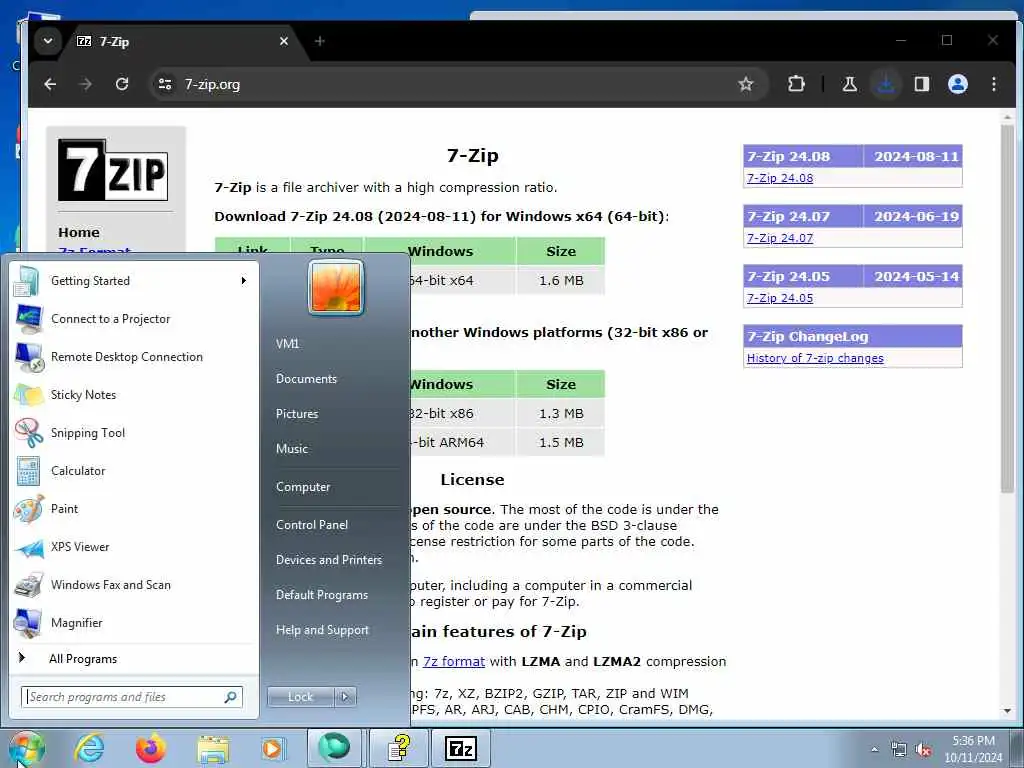Open Pictures from Start menu
1024x768 pixels.
pos(297,413)
